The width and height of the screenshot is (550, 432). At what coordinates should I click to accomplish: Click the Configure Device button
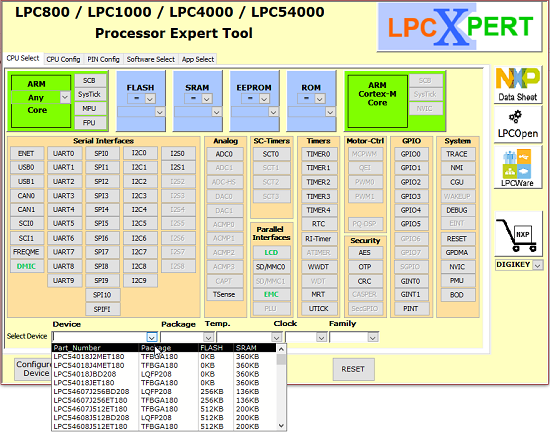pos(33,369)
